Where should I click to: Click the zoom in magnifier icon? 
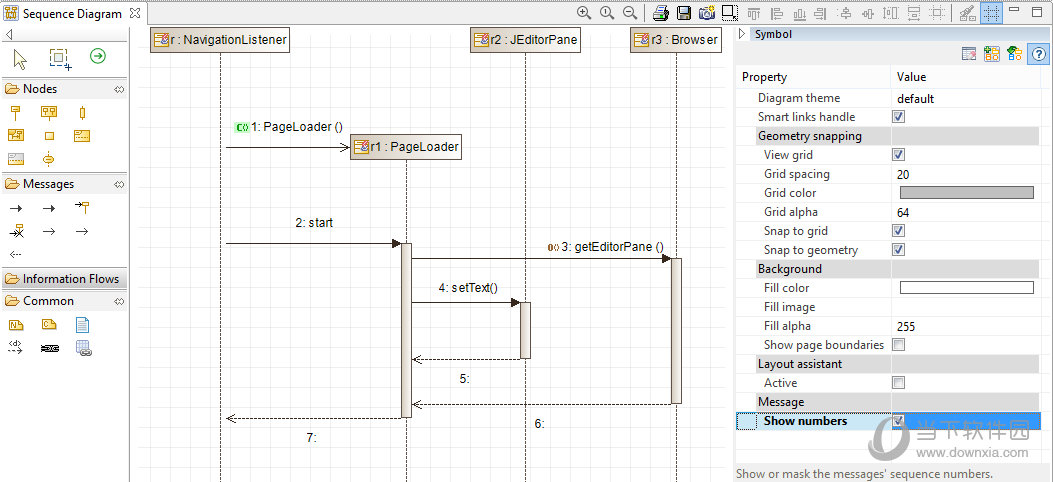click(584, 13)
